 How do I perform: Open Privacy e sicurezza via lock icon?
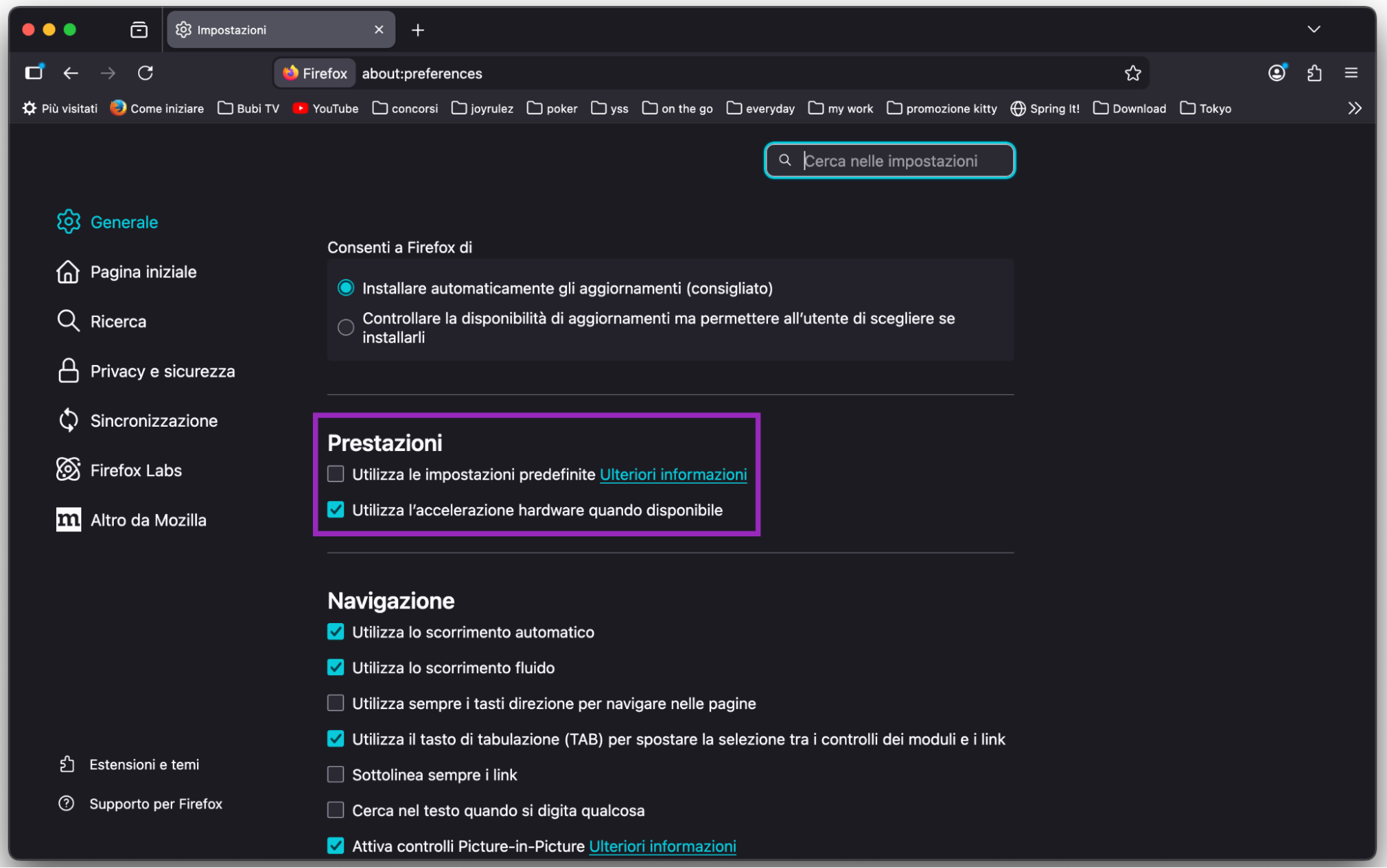tap(68, 371)
